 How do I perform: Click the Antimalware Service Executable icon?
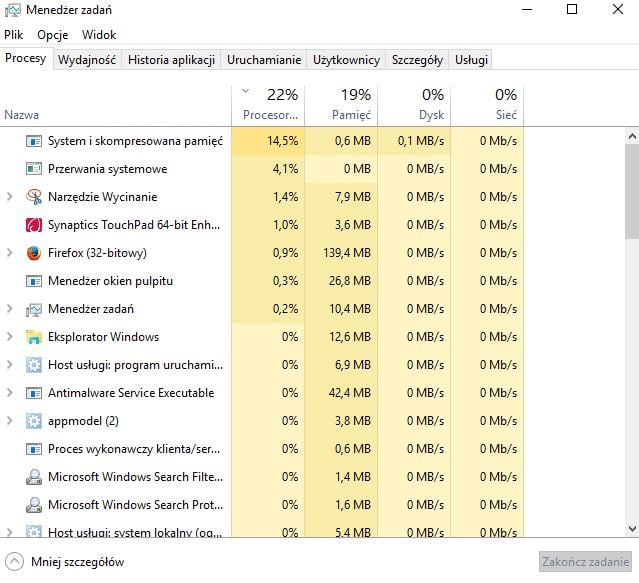(x=33, y=393)
